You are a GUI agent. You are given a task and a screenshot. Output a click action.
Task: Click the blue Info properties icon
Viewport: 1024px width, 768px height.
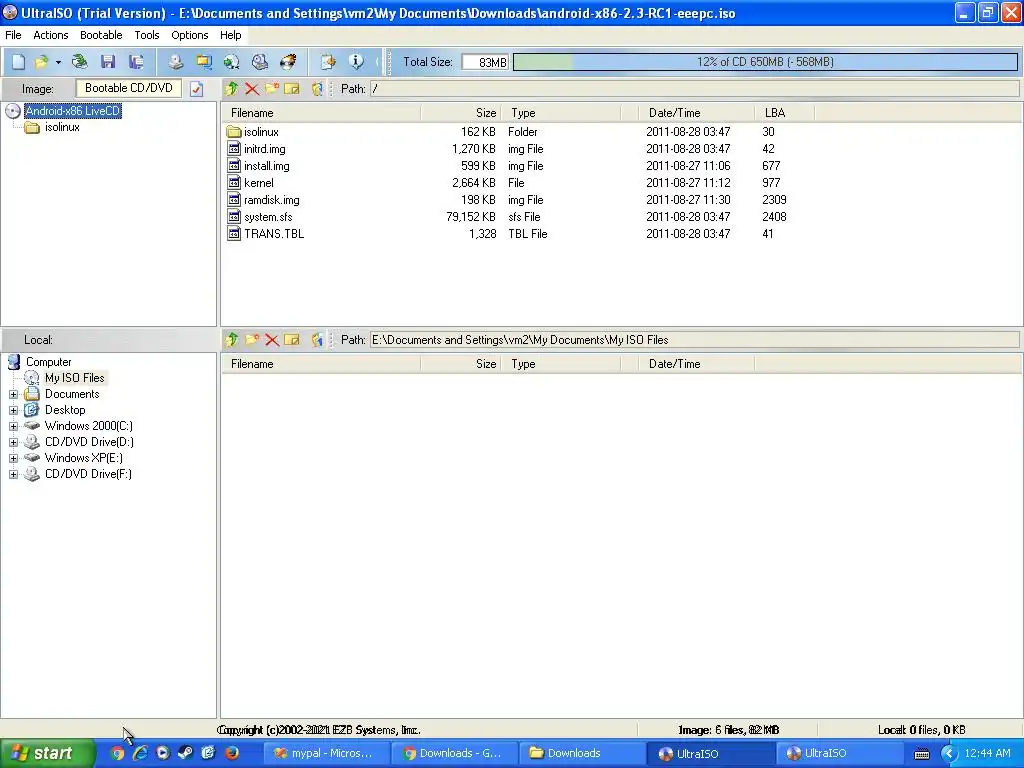pos(356,62)
